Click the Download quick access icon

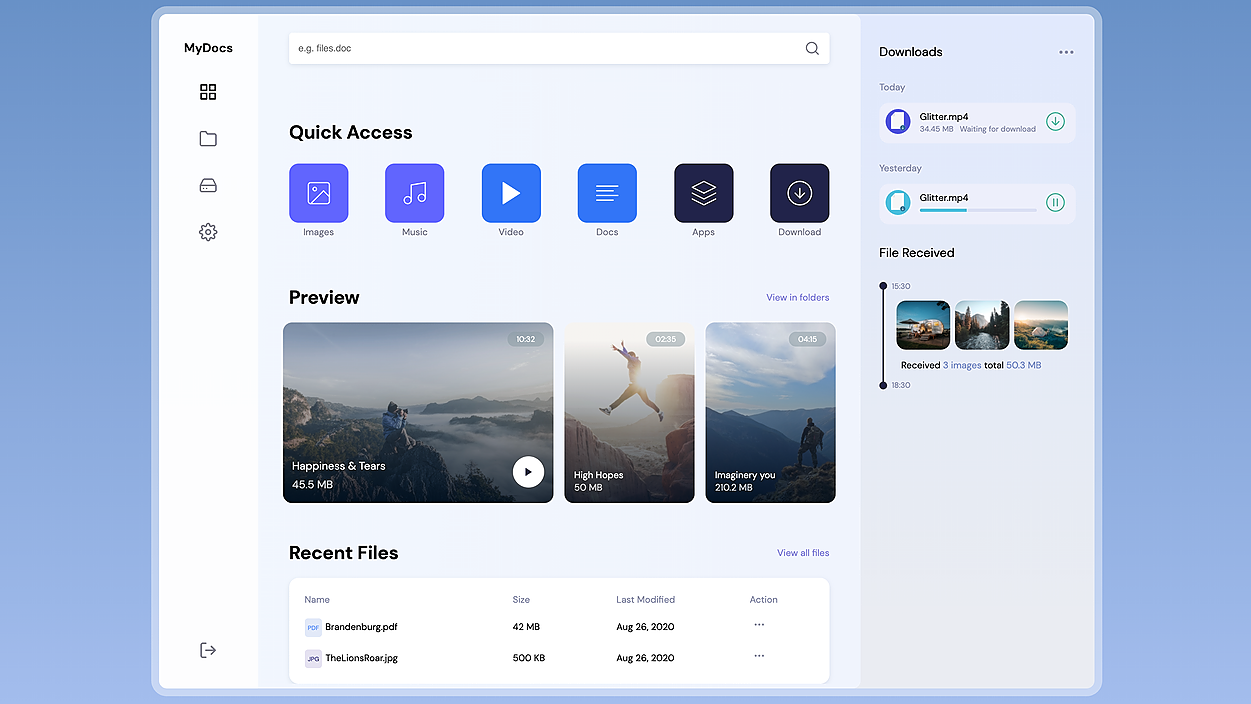[799, 193]
